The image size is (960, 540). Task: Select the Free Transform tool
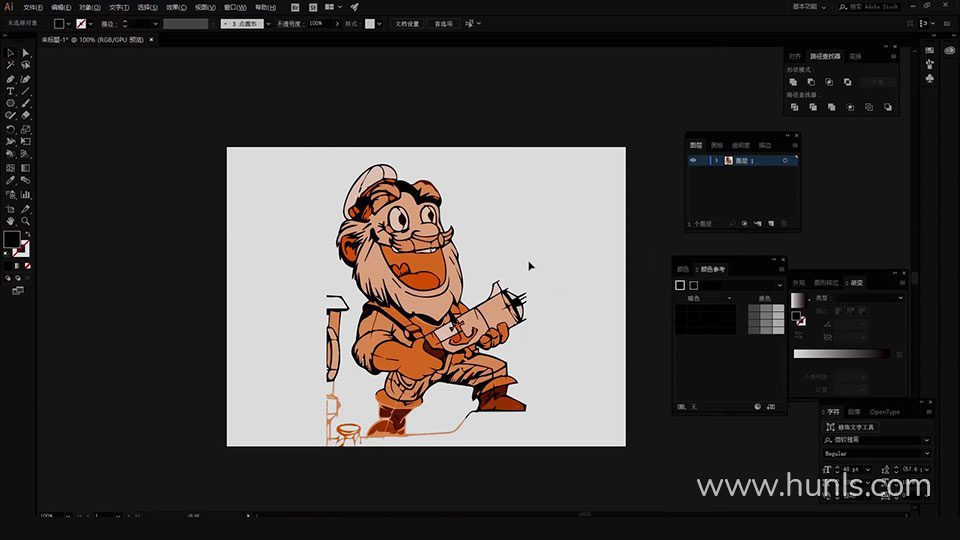click(26, 141)
